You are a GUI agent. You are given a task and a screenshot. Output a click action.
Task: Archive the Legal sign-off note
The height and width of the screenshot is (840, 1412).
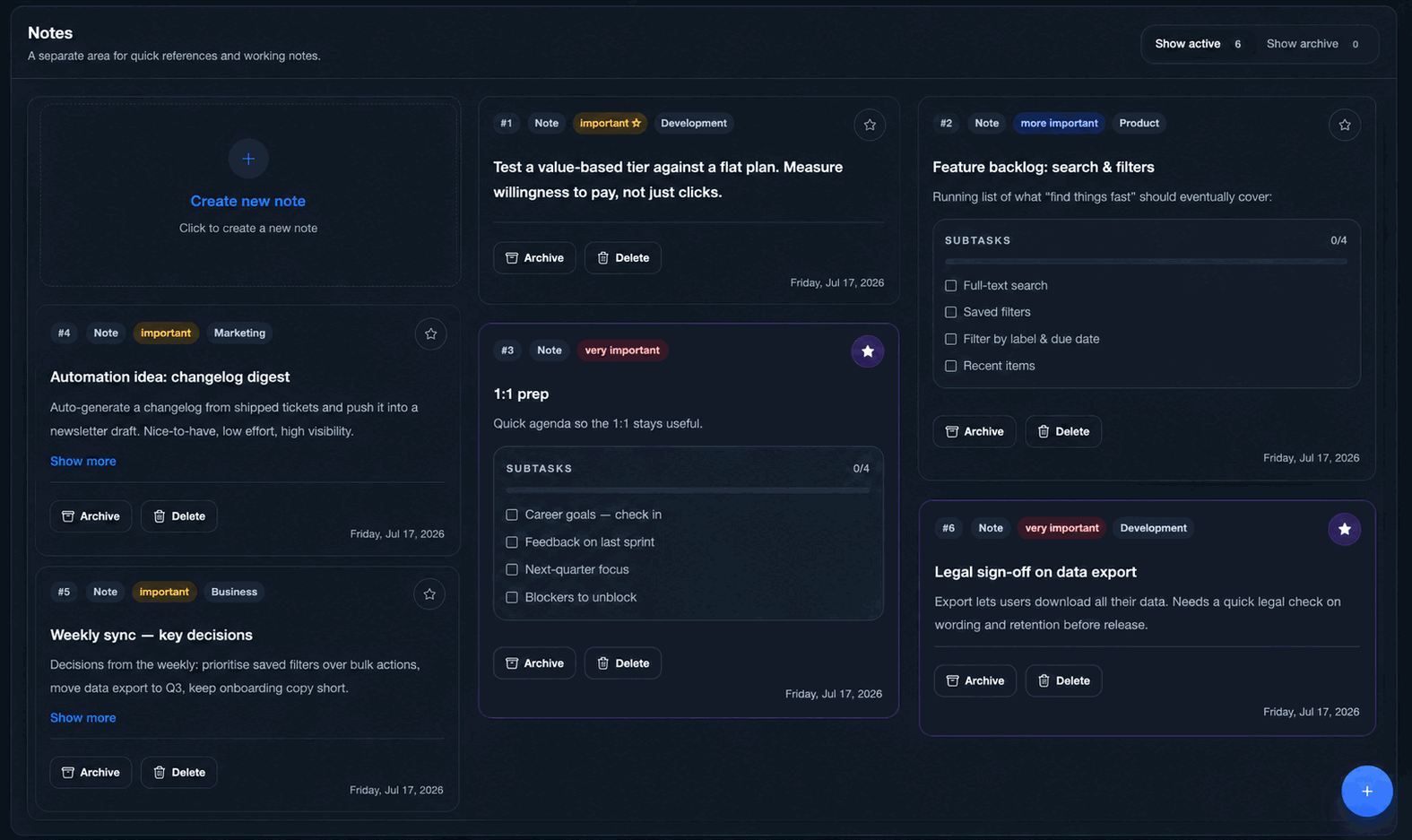point(975,680)
